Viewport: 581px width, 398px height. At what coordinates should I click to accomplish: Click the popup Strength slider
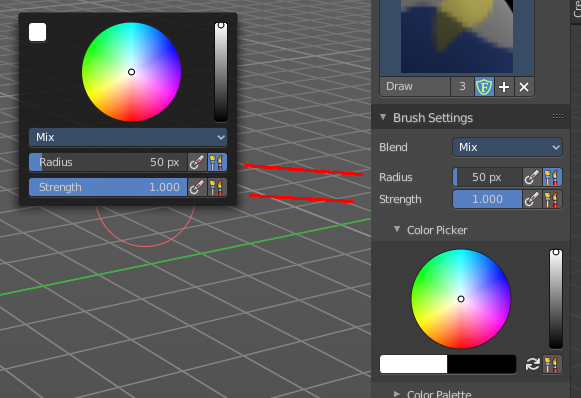tap(108, 187)
